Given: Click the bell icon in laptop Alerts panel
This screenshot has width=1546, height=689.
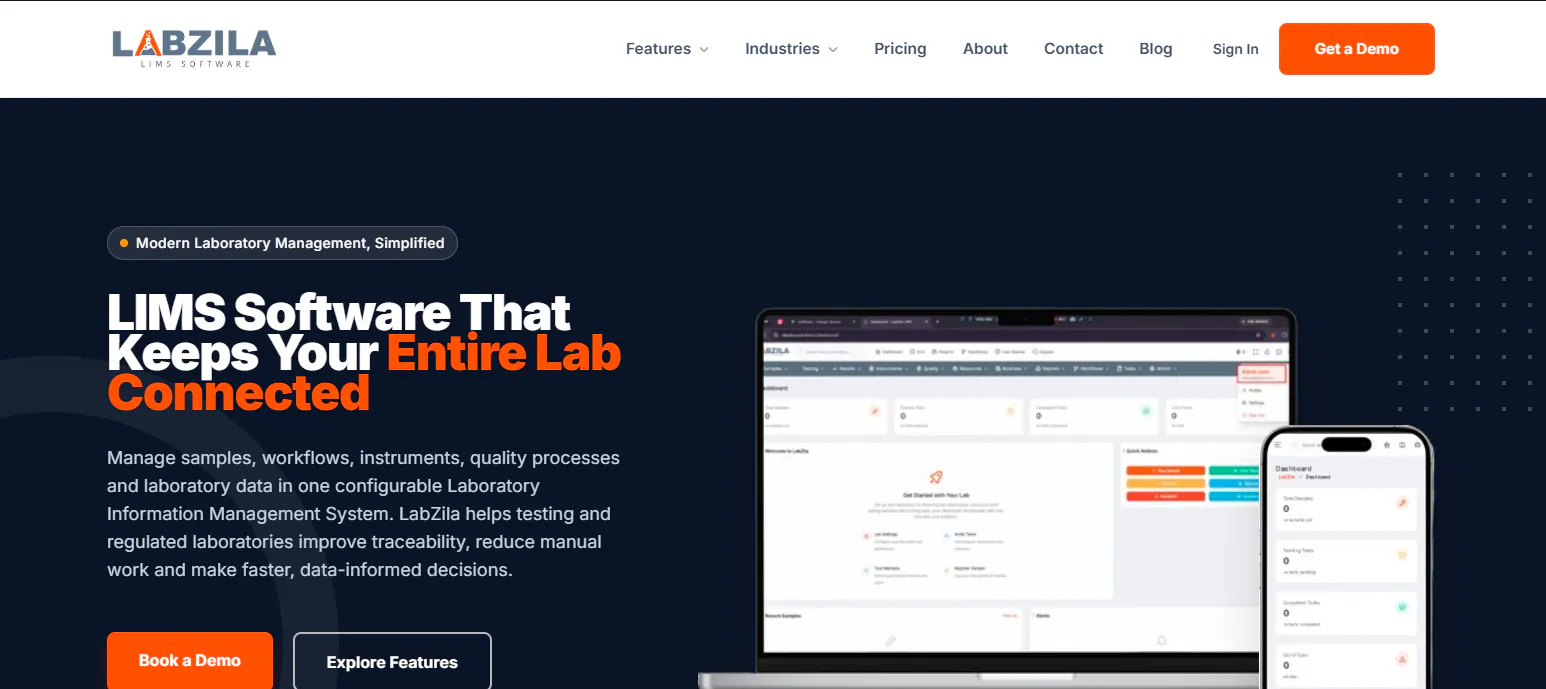Looking at the screenshot, I should tap(1162, 640).
